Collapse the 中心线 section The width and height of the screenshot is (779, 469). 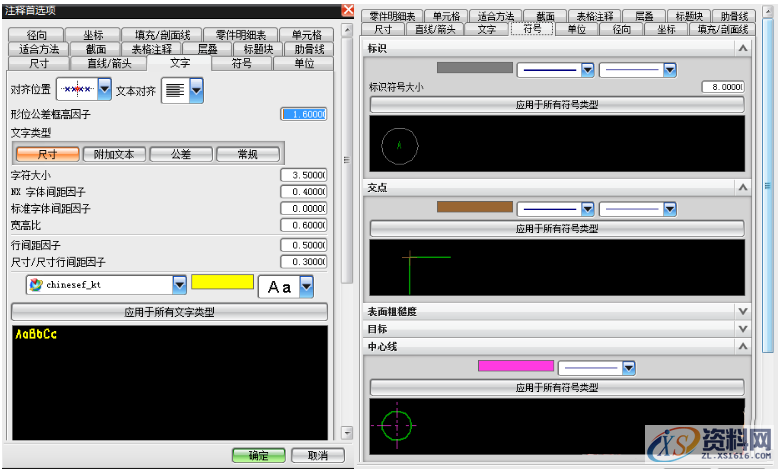742,346
